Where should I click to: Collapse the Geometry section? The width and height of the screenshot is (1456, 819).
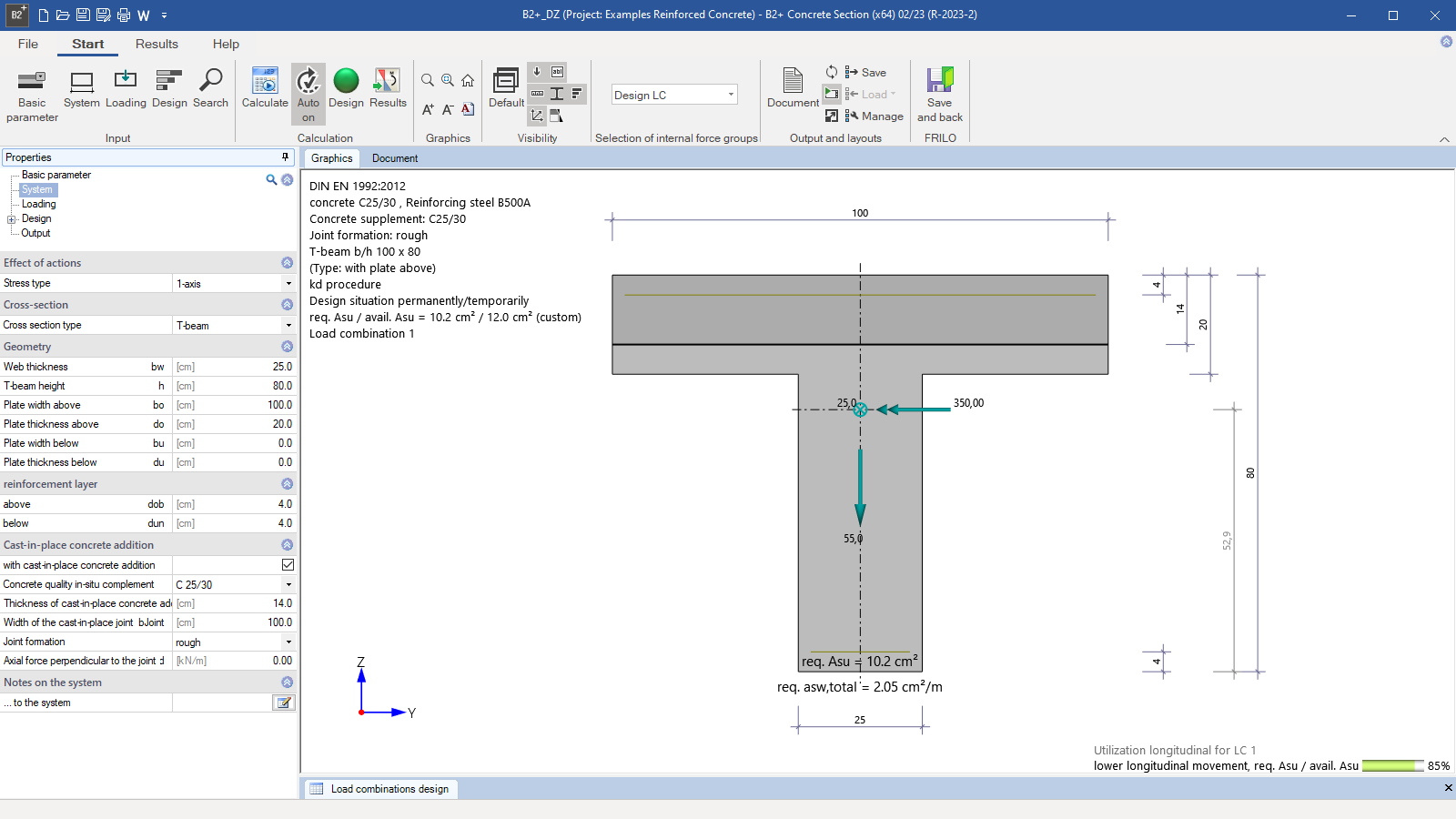coord(288,347)
